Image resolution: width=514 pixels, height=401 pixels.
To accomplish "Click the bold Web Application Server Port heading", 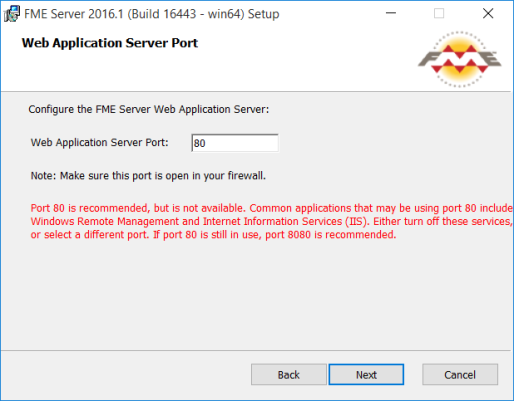I will tap(110, 43).
